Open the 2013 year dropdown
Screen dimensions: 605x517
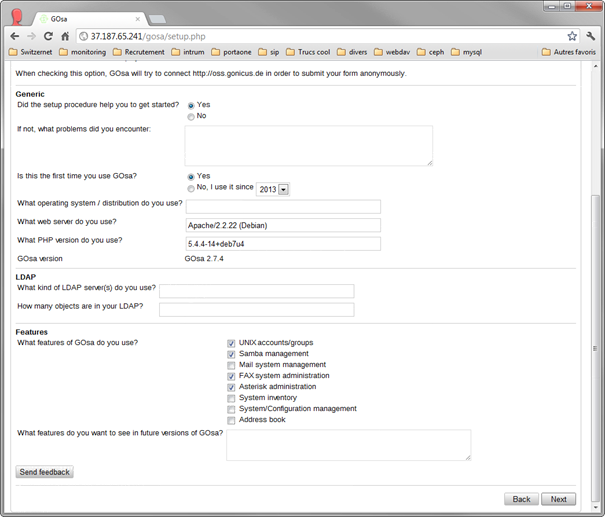tap(273, 189)
